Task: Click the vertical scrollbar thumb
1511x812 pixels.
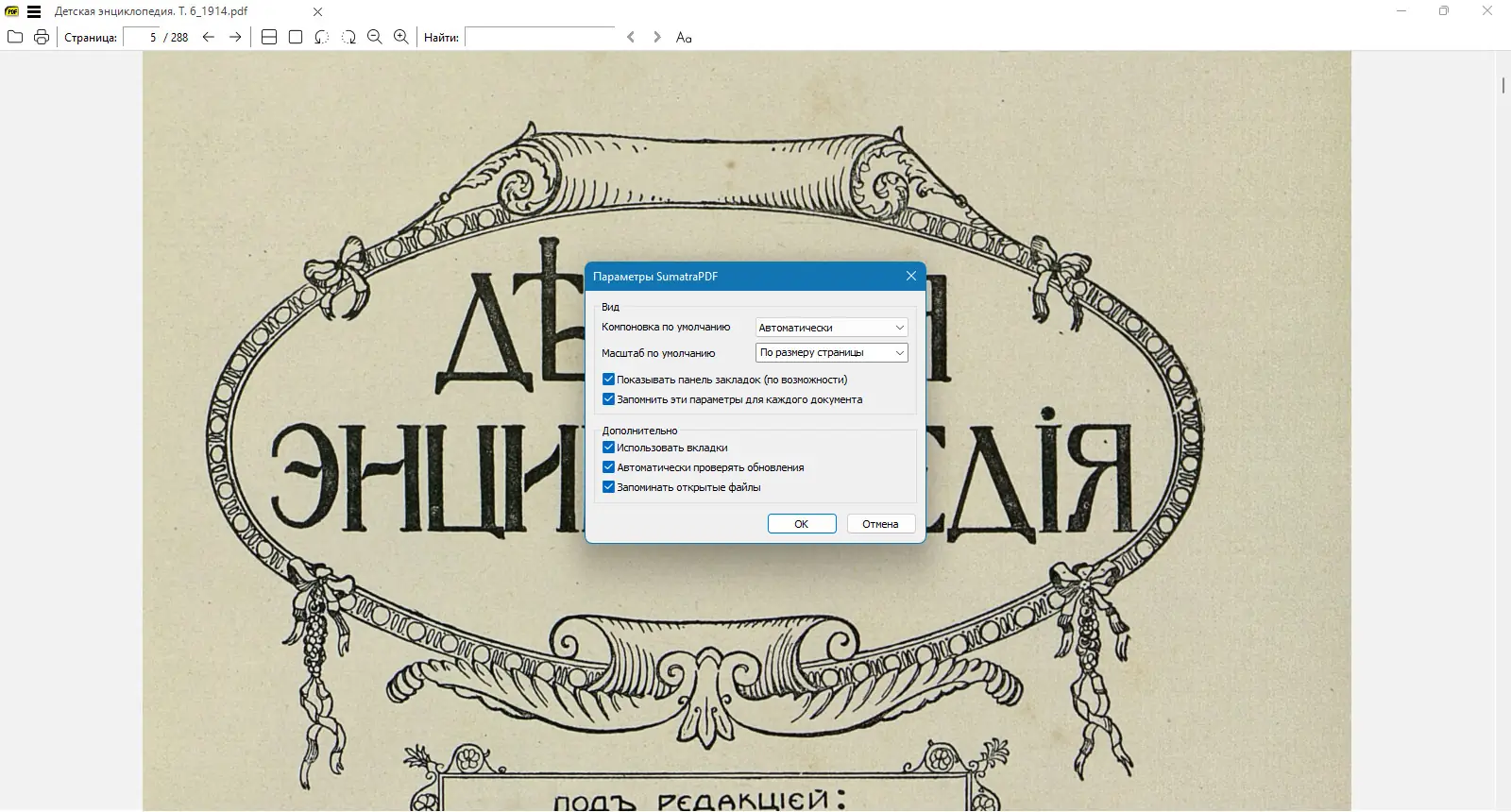Action: coord(1503,85)
